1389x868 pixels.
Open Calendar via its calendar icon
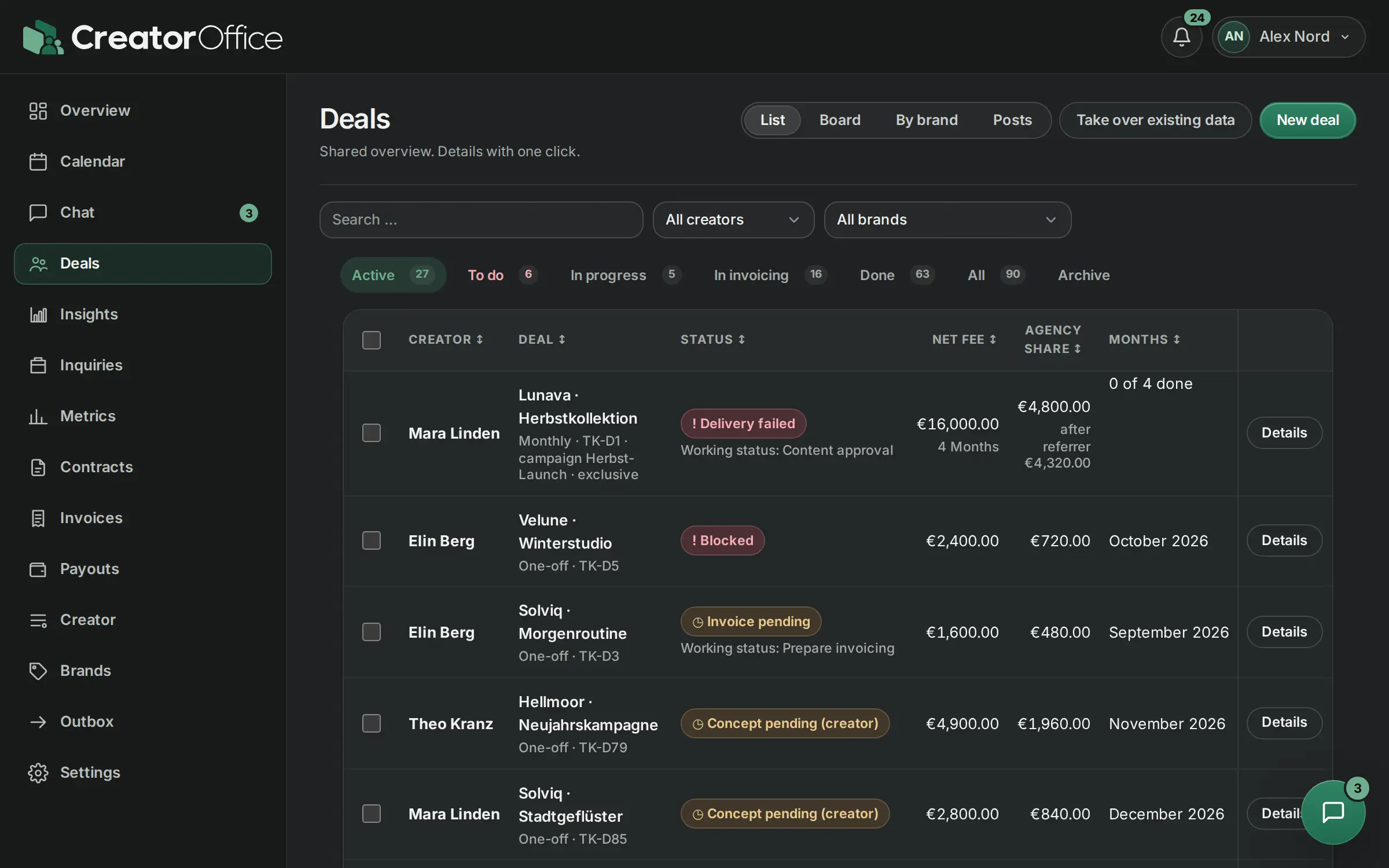pyautogui.click(x=38, y=161)
